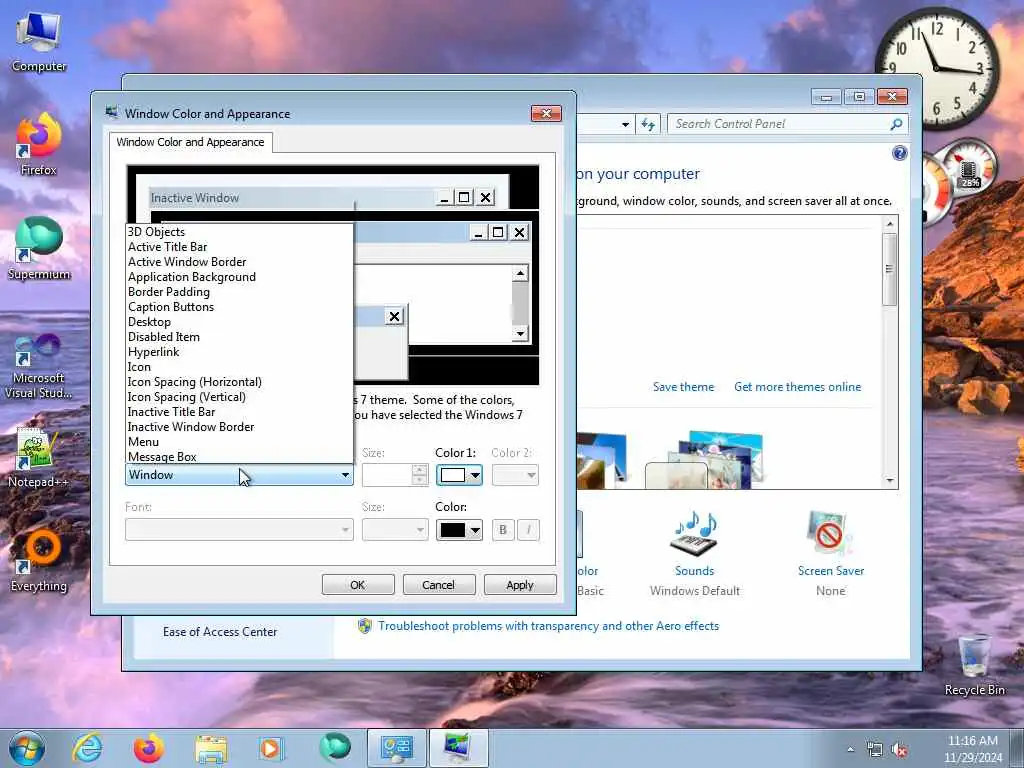Click the network tray icon
Viewport: 1024px width, 768px height.
pyautogui.click(x=874, y=750)
